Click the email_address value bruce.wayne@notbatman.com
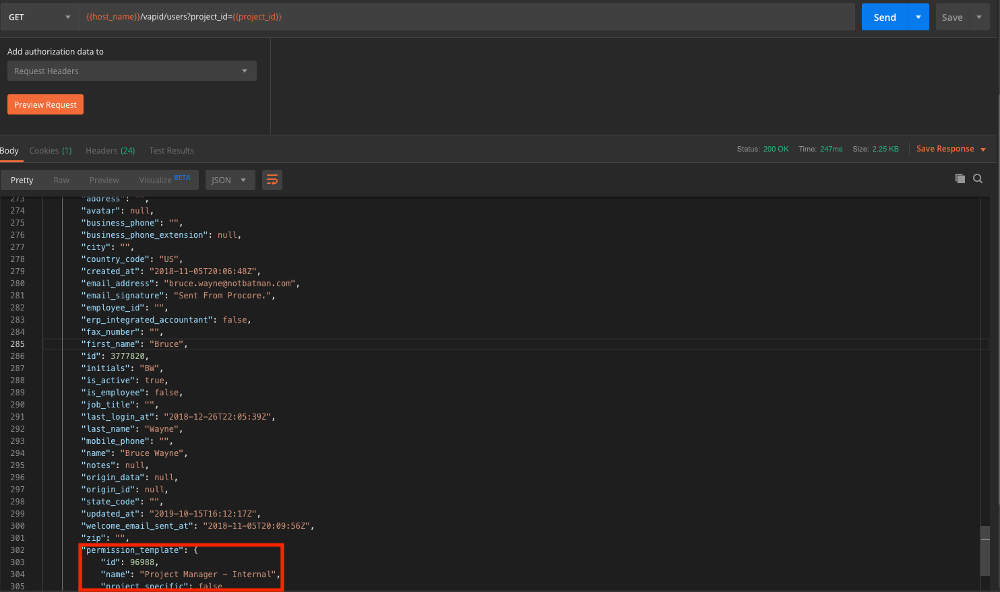This screenshot has height=592, width=1000. point(232,283)
